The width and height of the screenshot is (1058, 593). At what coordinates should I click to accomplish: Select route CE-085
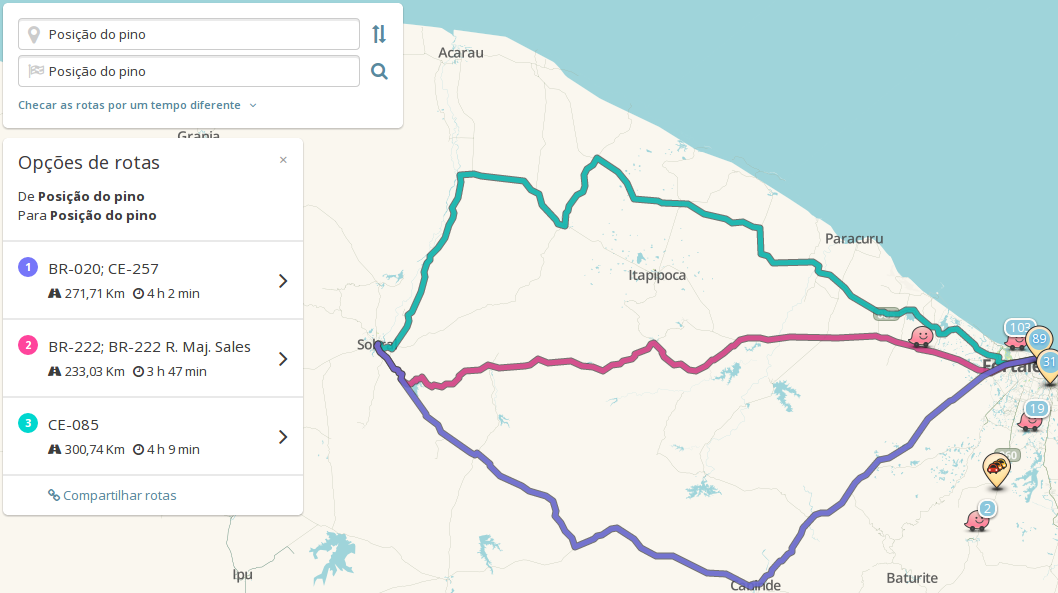[x=153, y=436]
